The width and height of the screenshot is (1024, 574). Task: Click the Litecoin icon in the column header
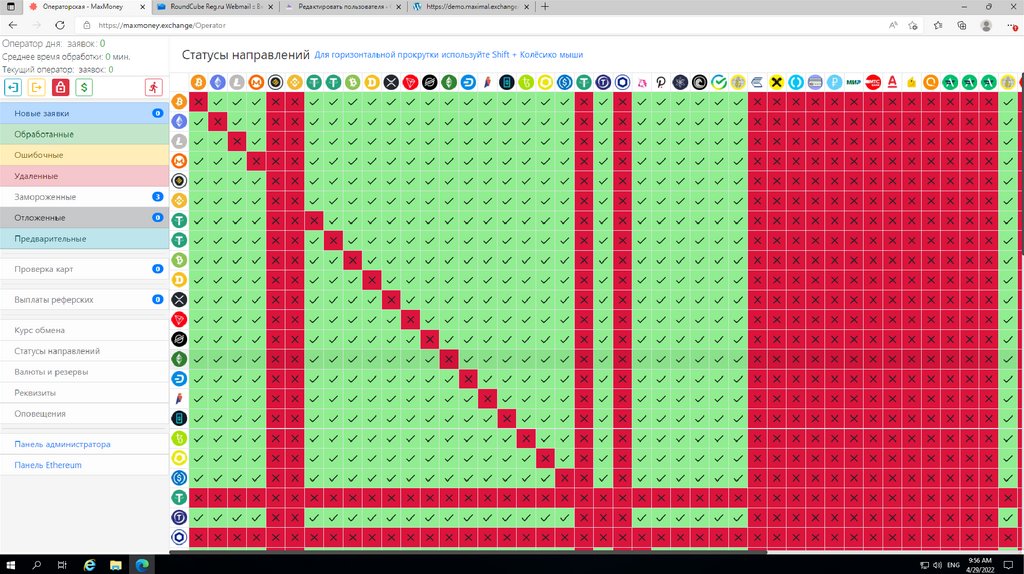(237, 82)
